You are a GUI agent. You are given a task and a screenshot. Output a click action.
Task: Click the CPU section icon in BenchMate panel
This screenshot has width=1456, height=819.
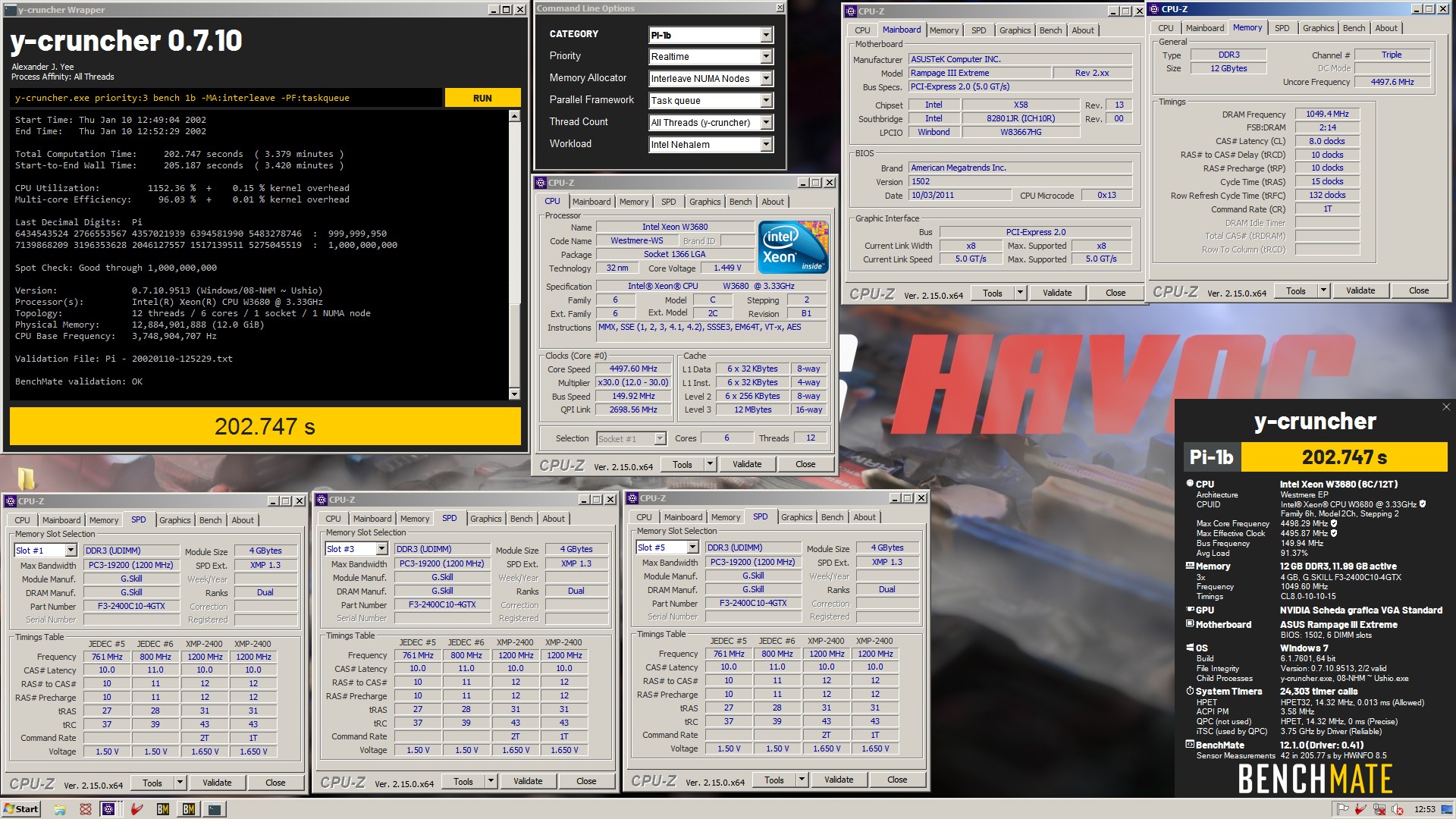pyautogui.click(x=1190, y=484)
